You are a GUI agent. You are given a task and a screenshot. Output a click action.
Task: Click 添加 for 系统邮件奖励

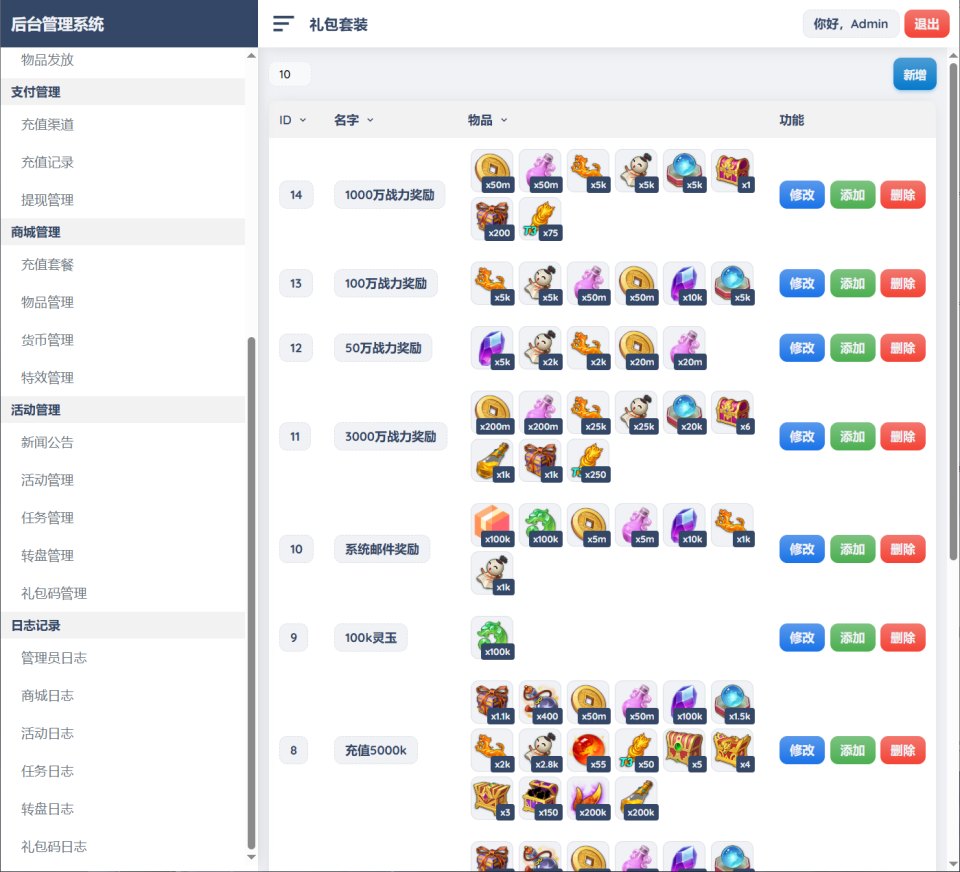(x=852, y=549)
